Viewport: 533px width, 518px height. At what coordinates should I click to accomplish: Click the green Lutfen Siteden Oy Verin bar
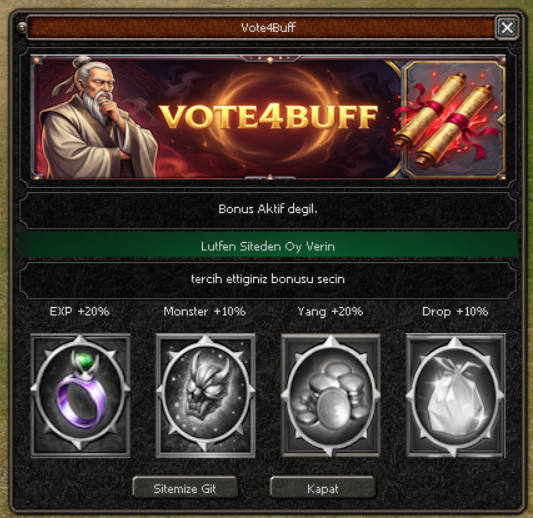click(x=268, y=245)
